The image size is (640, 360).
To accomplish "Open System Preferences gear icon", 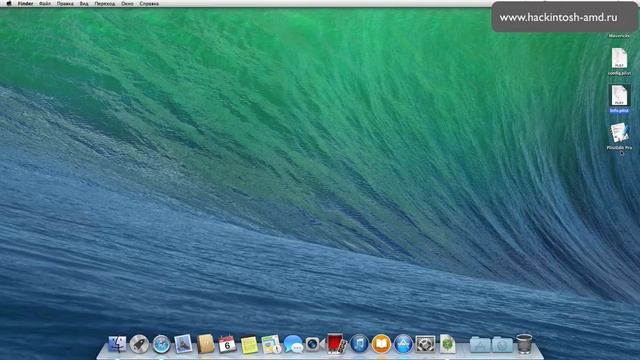I will (x=425, y=344).
